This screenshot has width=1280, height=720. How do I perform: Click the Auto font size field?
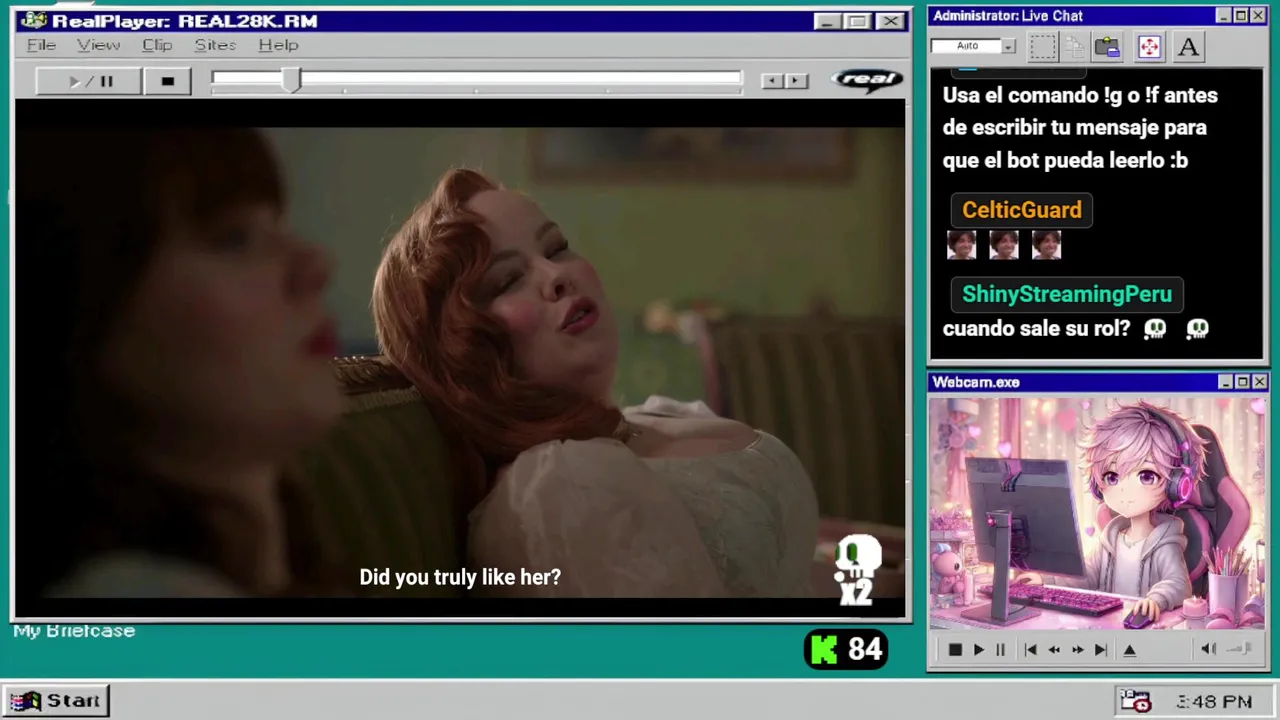coord(966,46)
